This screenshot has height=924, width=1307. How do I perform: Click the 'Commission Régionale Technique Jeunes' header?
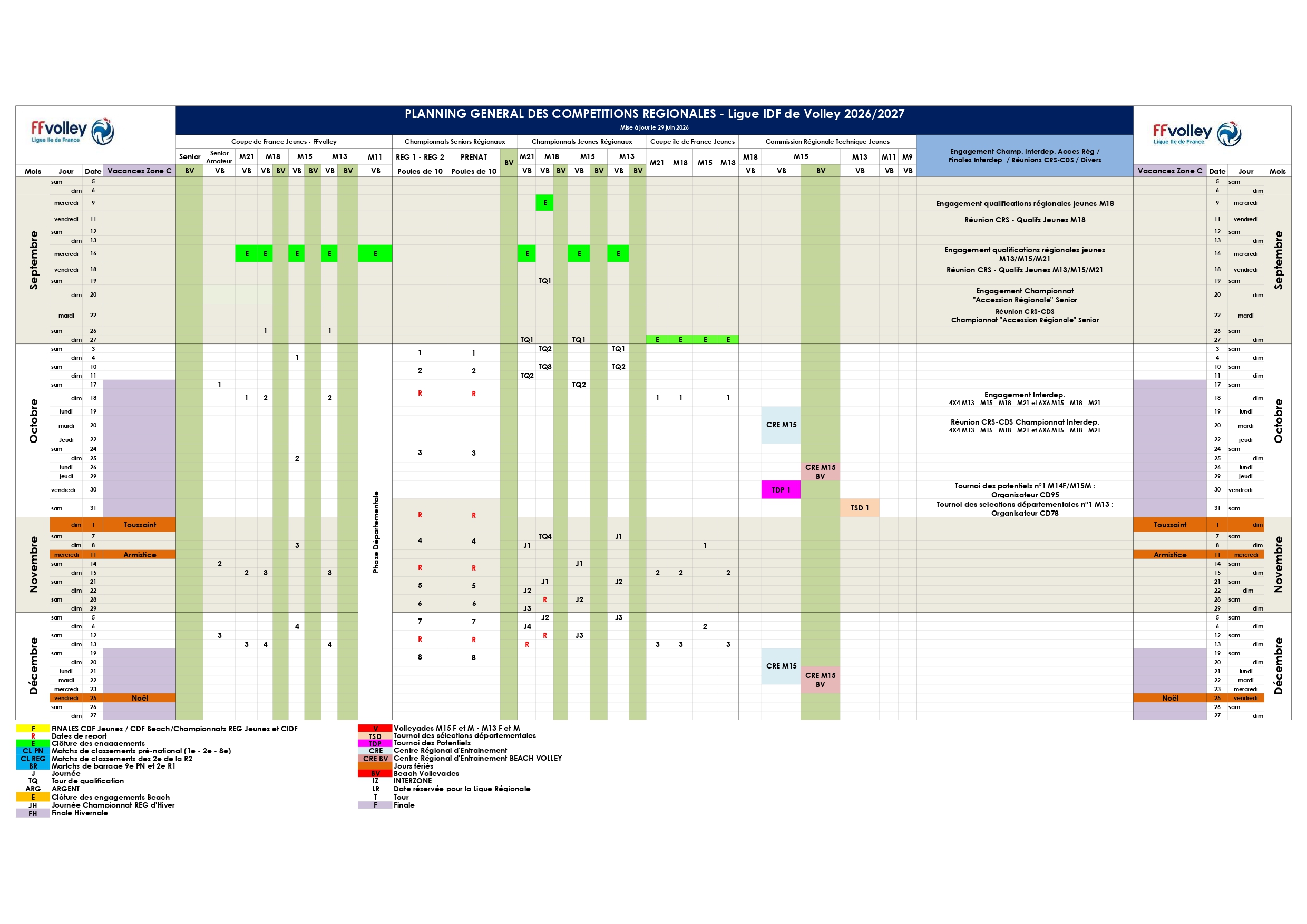coord(827,142)
